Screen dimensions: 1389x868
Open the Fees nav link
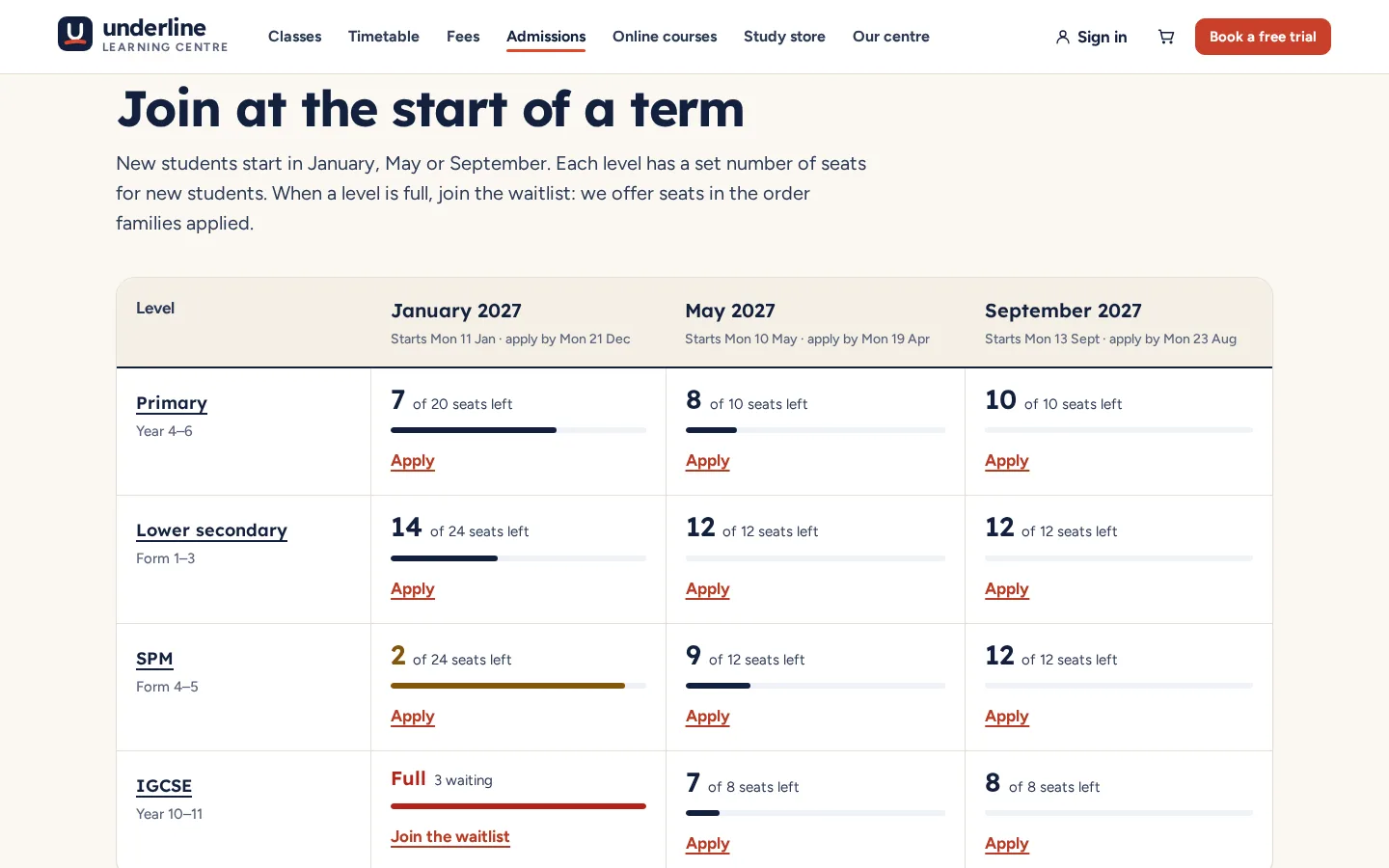tap(463, 37)
